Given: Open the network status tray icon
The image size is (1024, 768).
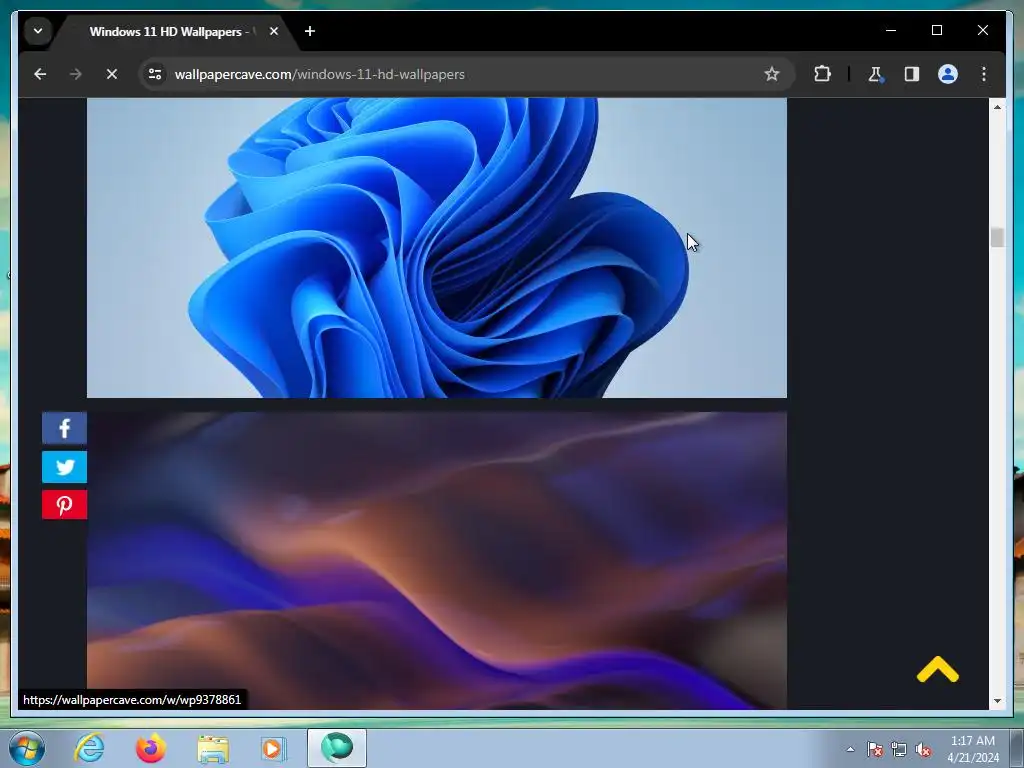Looking at the screenshot, I should (899, 749).
